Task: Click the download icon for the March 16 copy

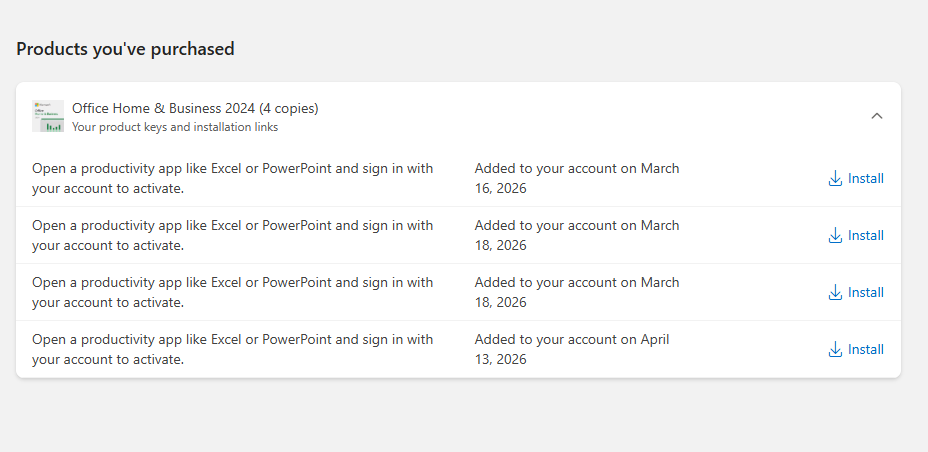Action: (x=835, y=179)
